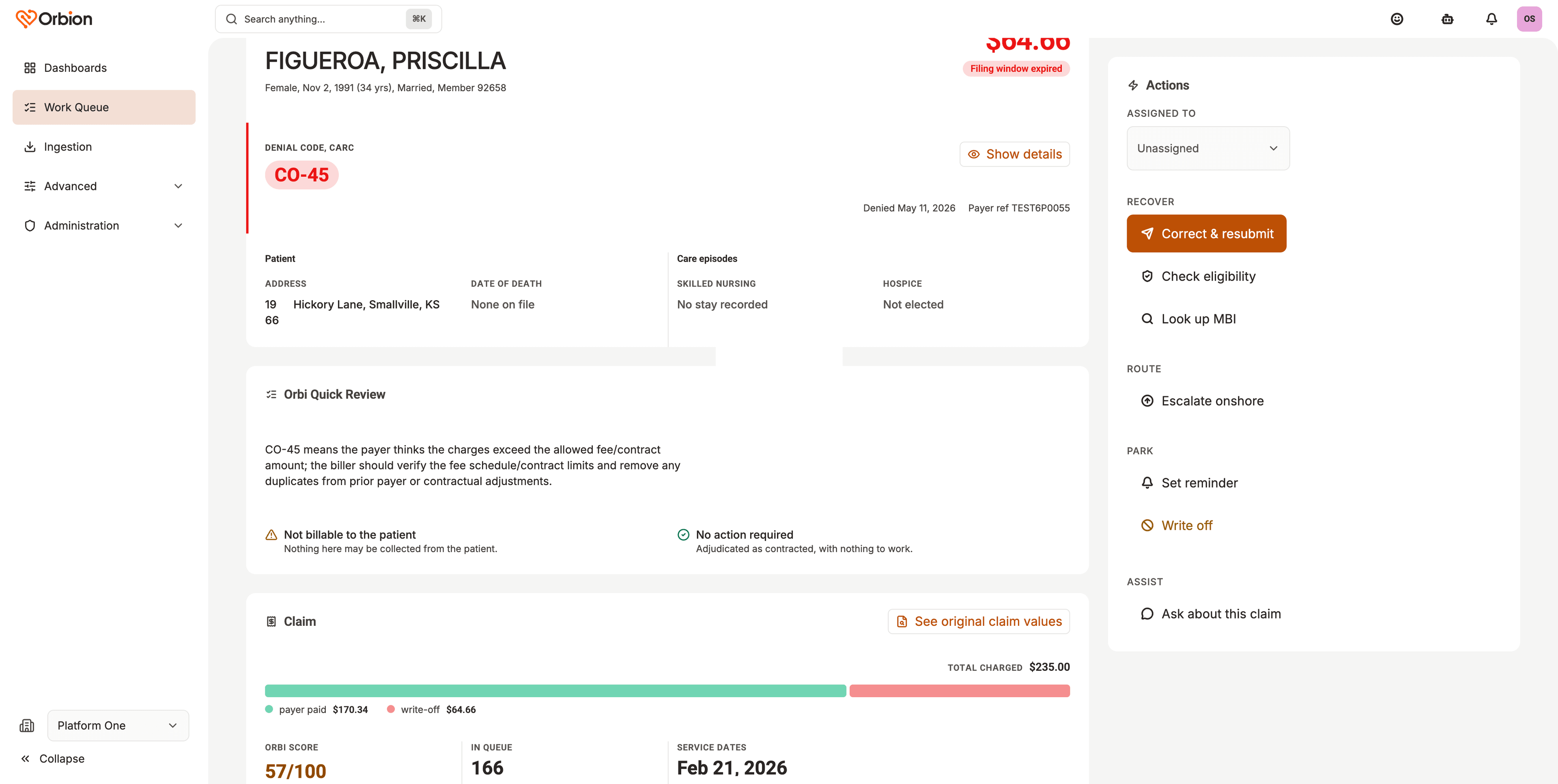The width and height of the screenshot is (1558, 784).
Task: Click the green payer paid bar
Action: pyautogui.click(x=555, y=691)
